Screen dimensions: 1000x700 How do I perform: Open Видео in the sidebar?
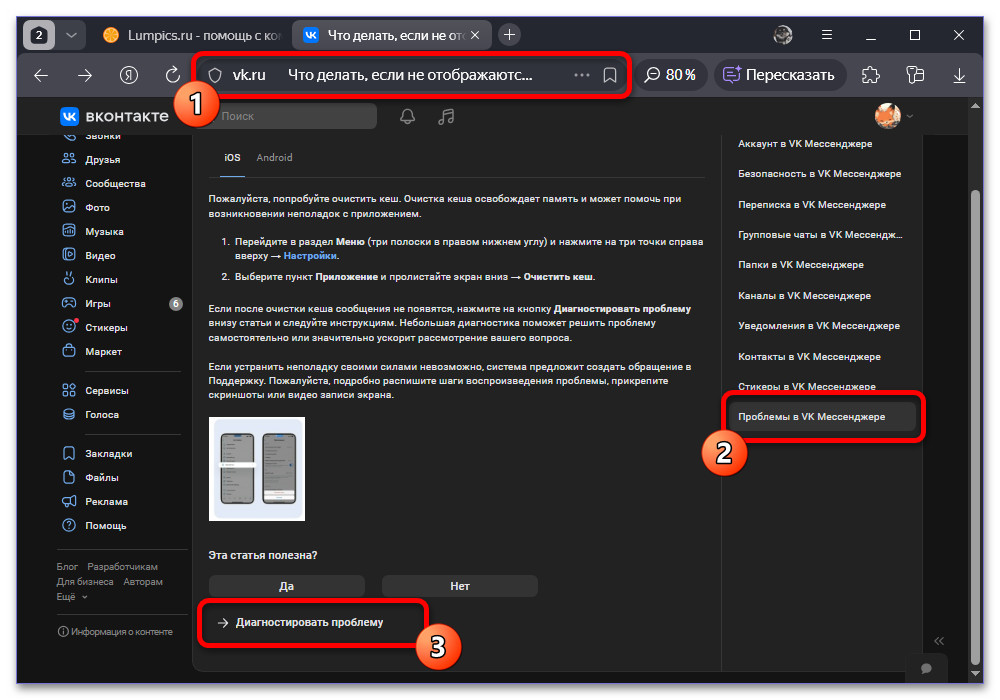[100, 256]
